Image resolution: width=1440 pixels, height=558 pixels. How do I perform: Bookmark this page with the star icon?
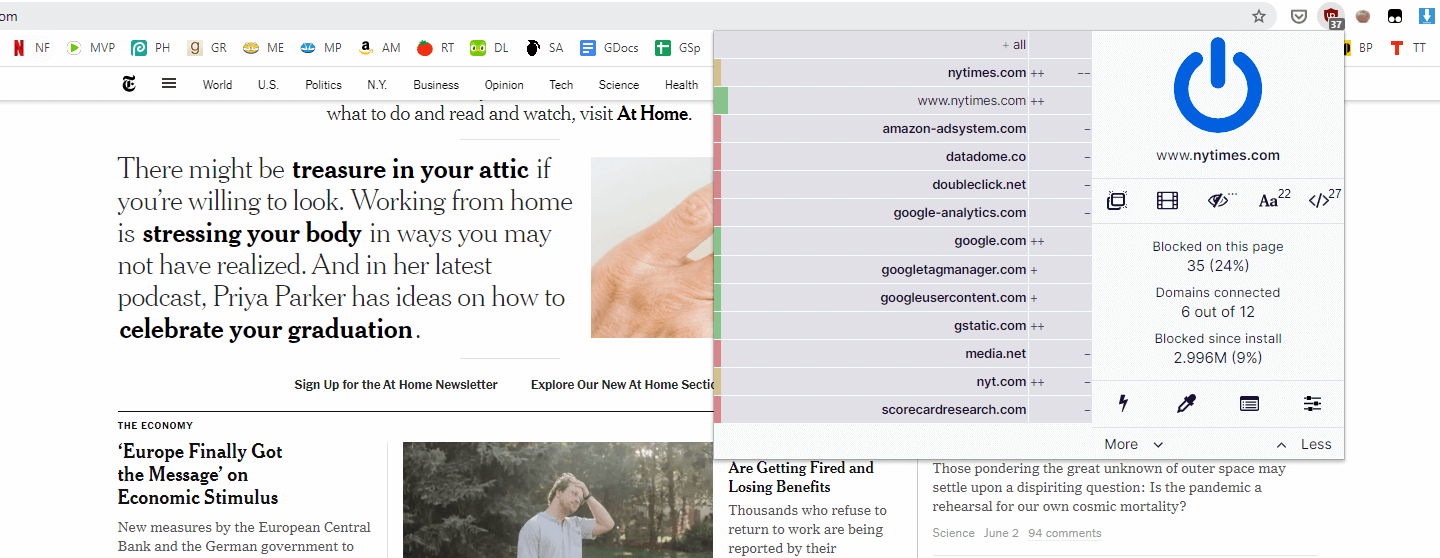tap(1259, 16)
